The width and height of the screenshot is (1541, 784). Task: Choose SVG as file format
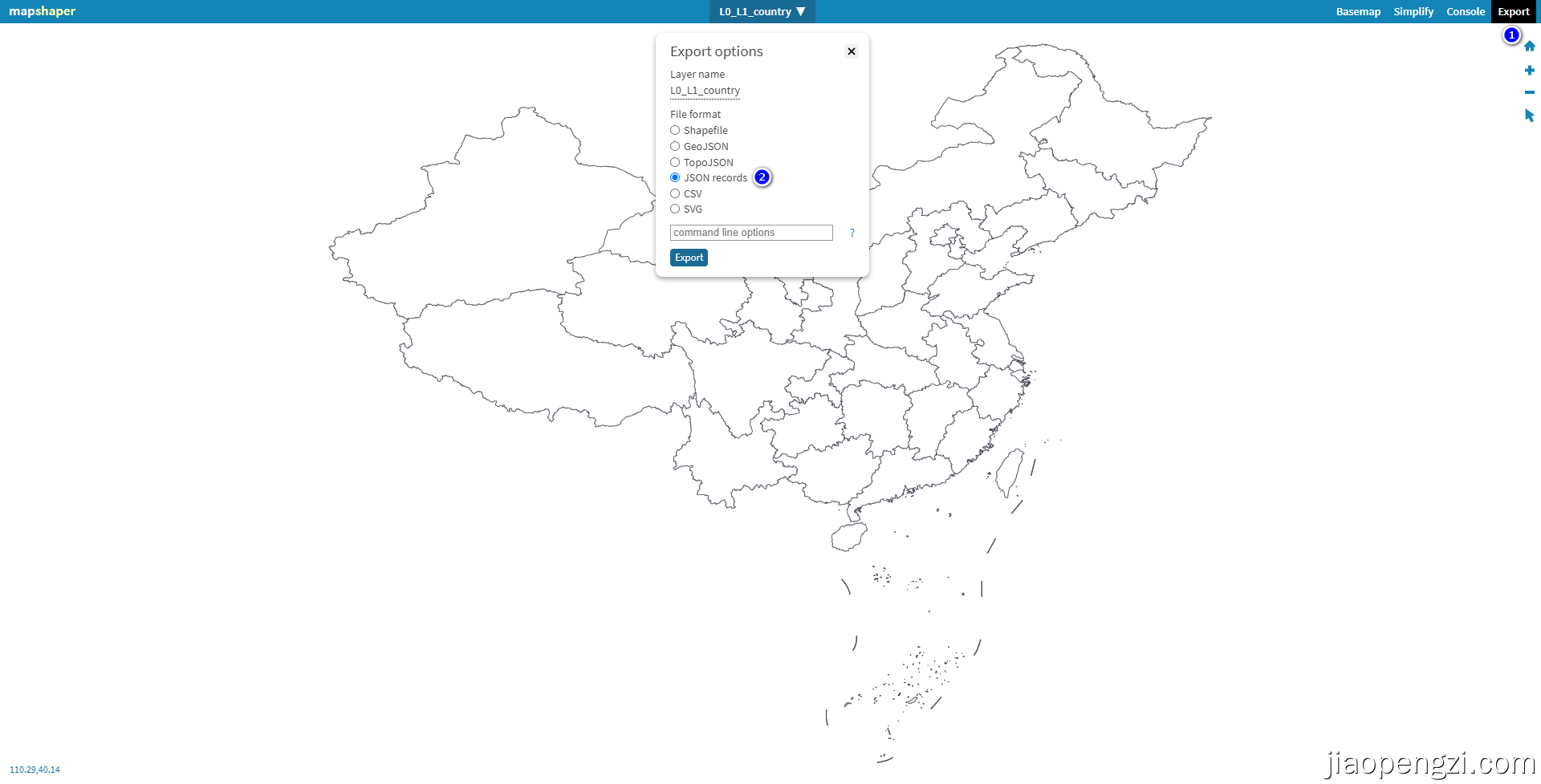(675, 209)
